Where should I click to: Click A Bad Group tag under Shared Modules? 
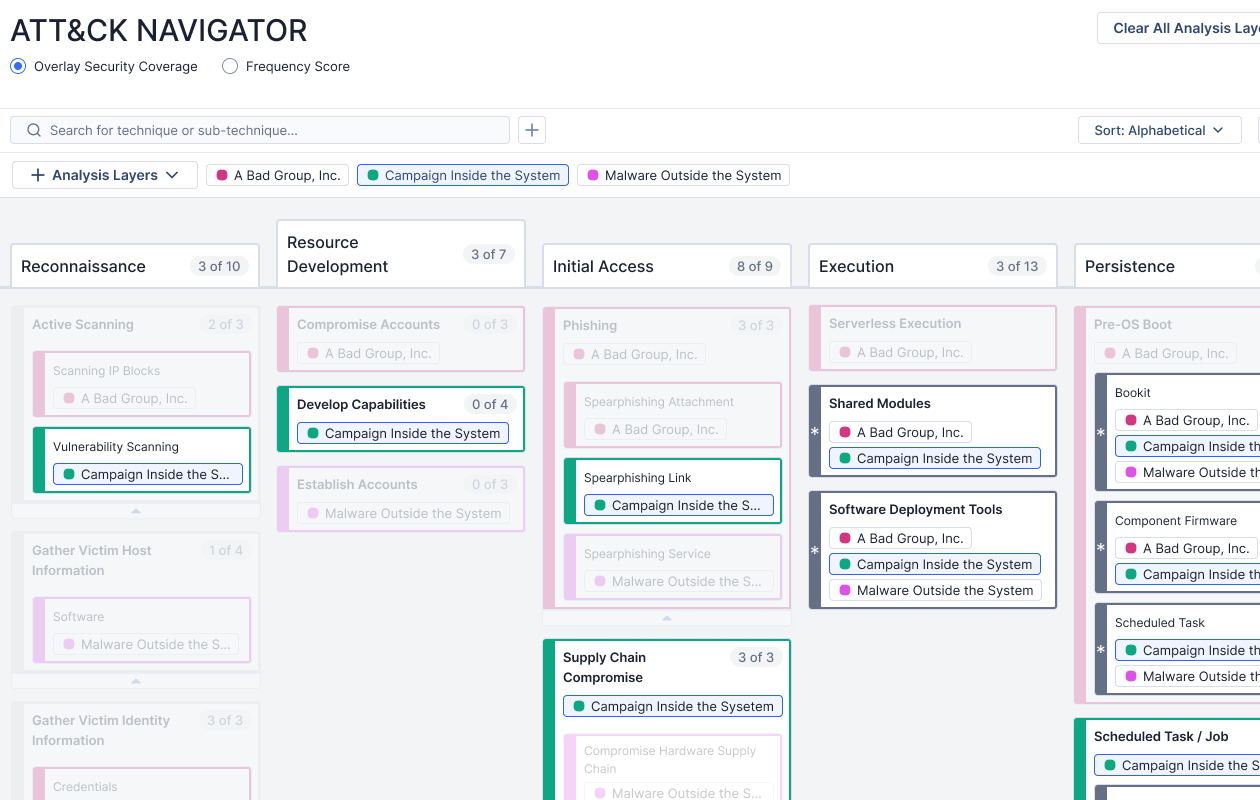point(900,432)
